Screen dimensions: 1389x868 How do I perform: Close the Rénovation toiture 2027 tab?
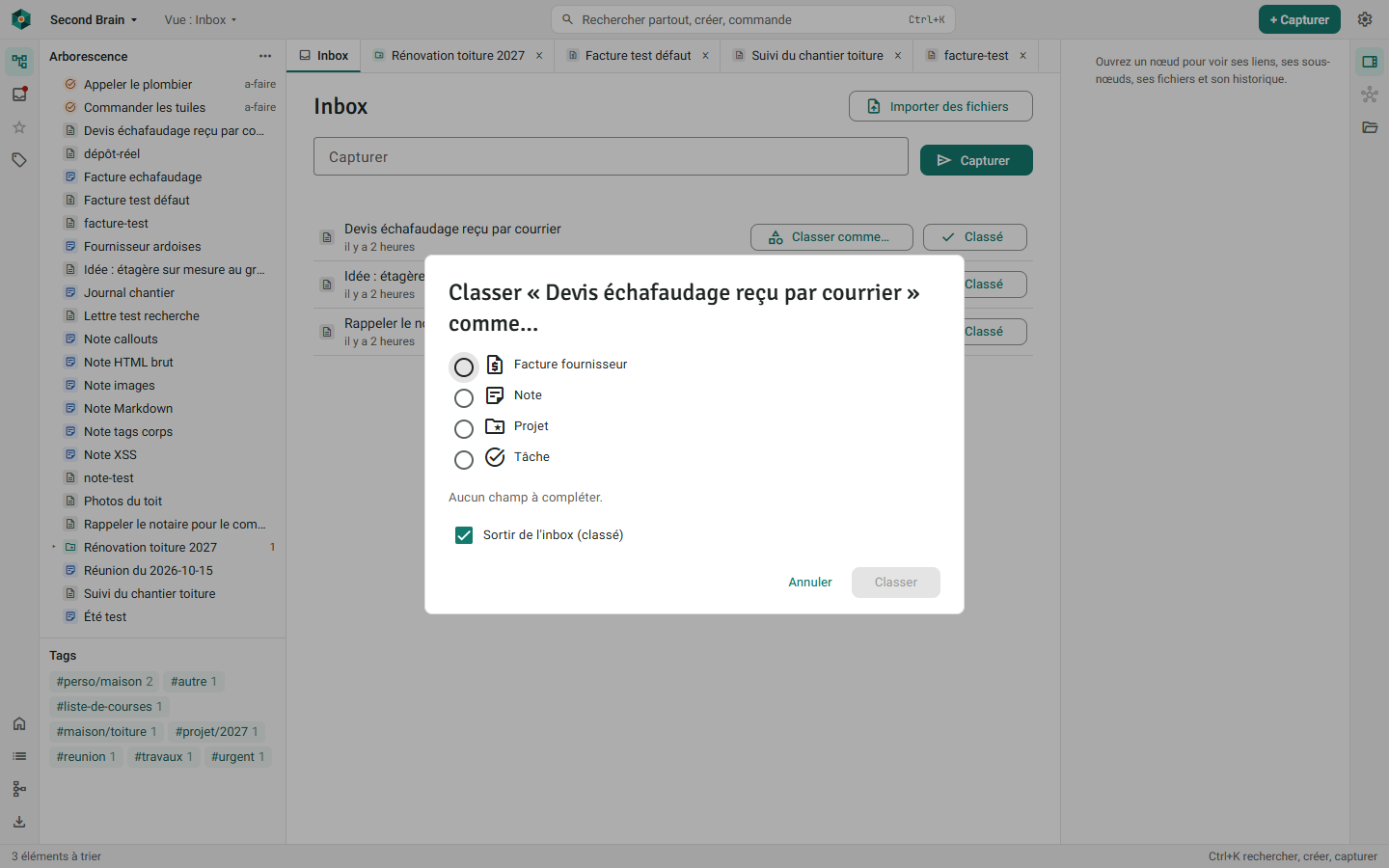point(539,56)
